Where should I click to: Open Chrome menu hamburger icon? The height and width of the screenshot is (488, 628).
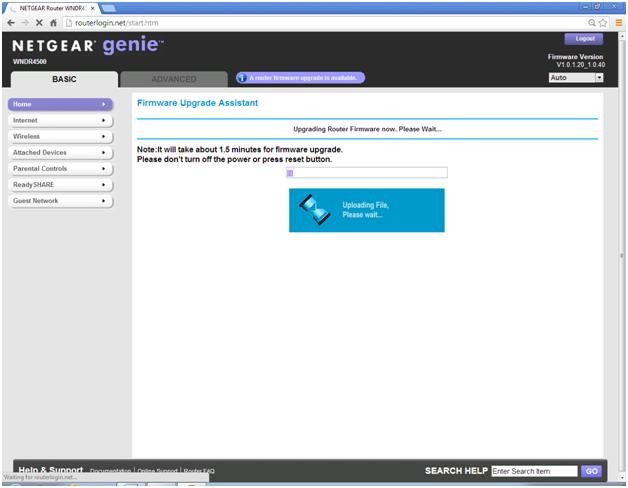point(619,23)
